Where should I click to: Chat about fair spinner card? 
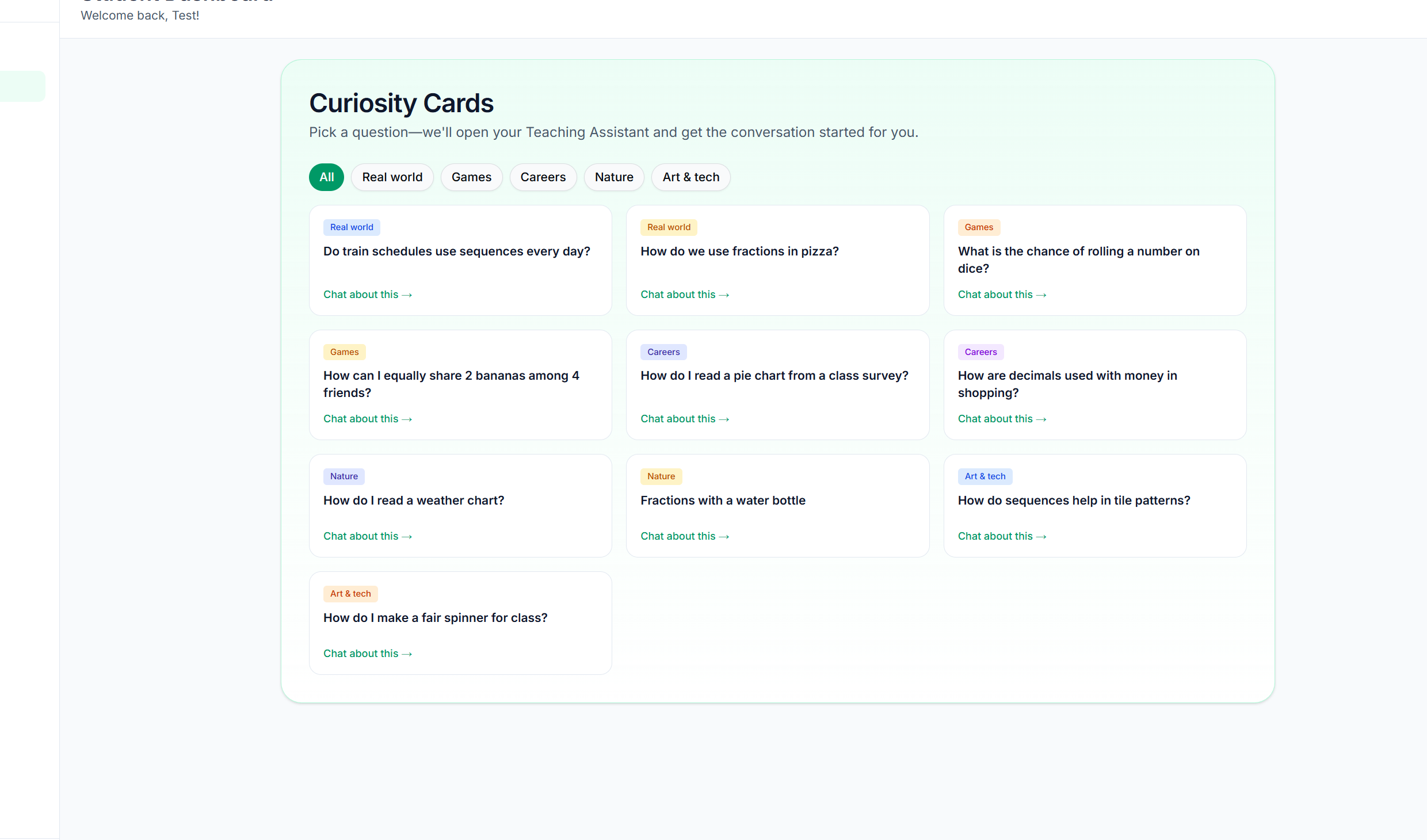click(368, 654)
